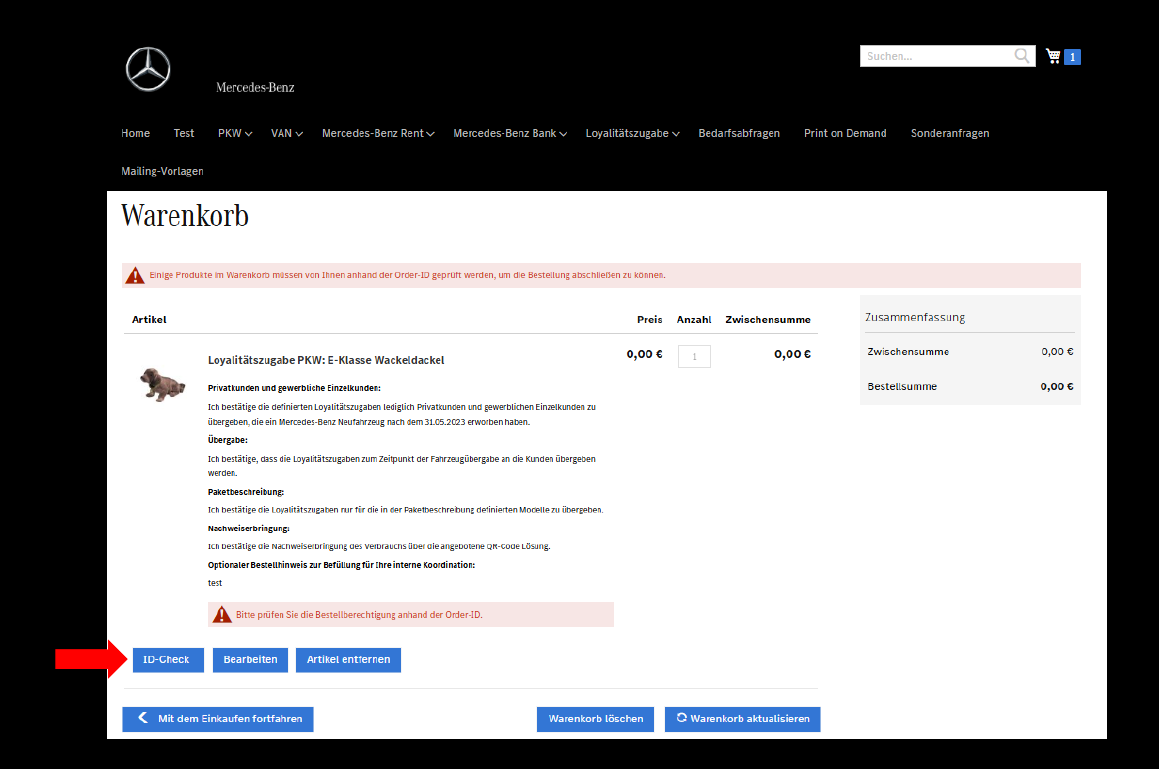Open Mailing-Vorlagen in navigation
Screen dimensions: 1159x769
click(x=163, y=171)
